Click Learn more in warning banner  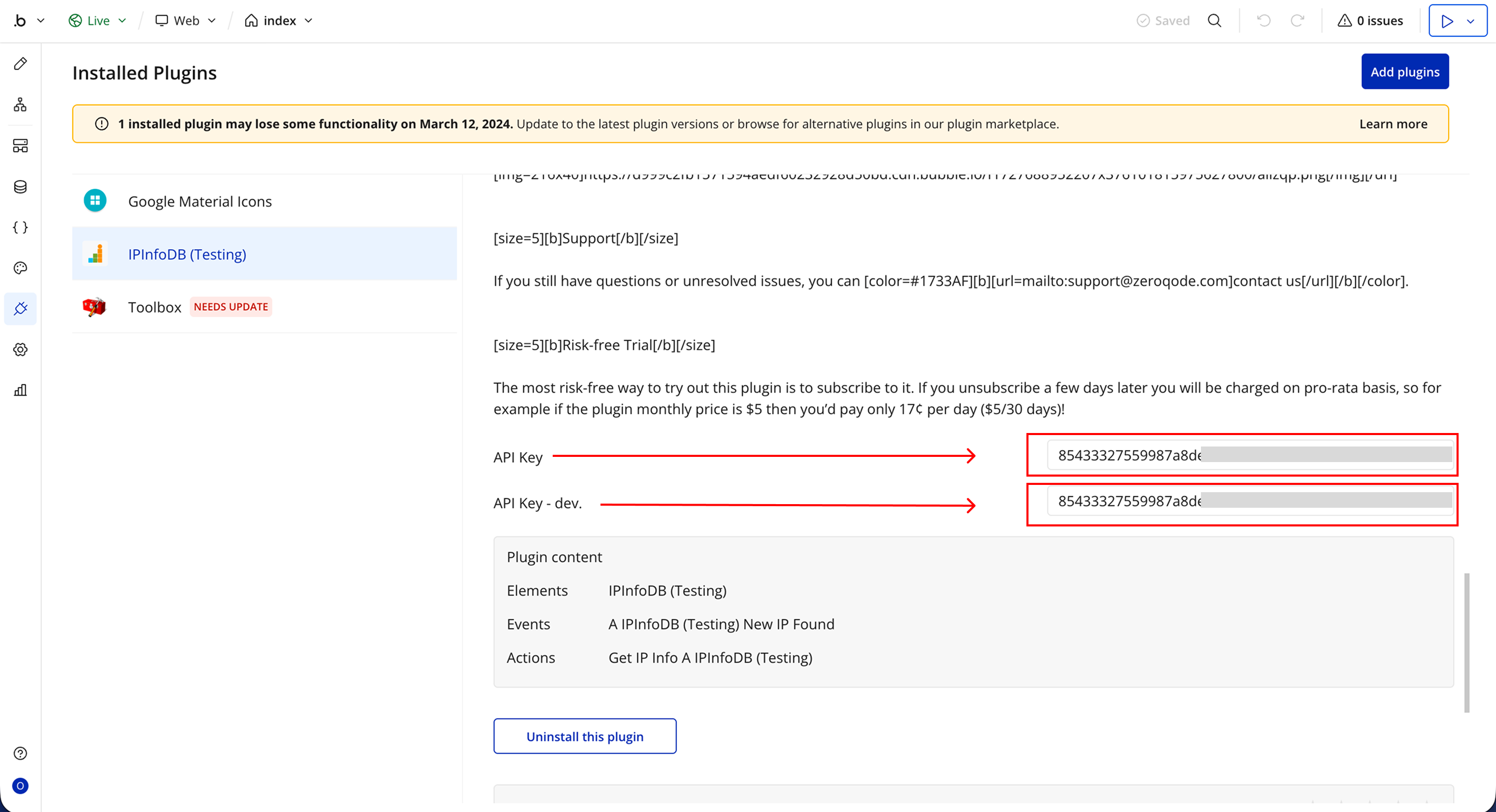click(x=1393, y=124)
